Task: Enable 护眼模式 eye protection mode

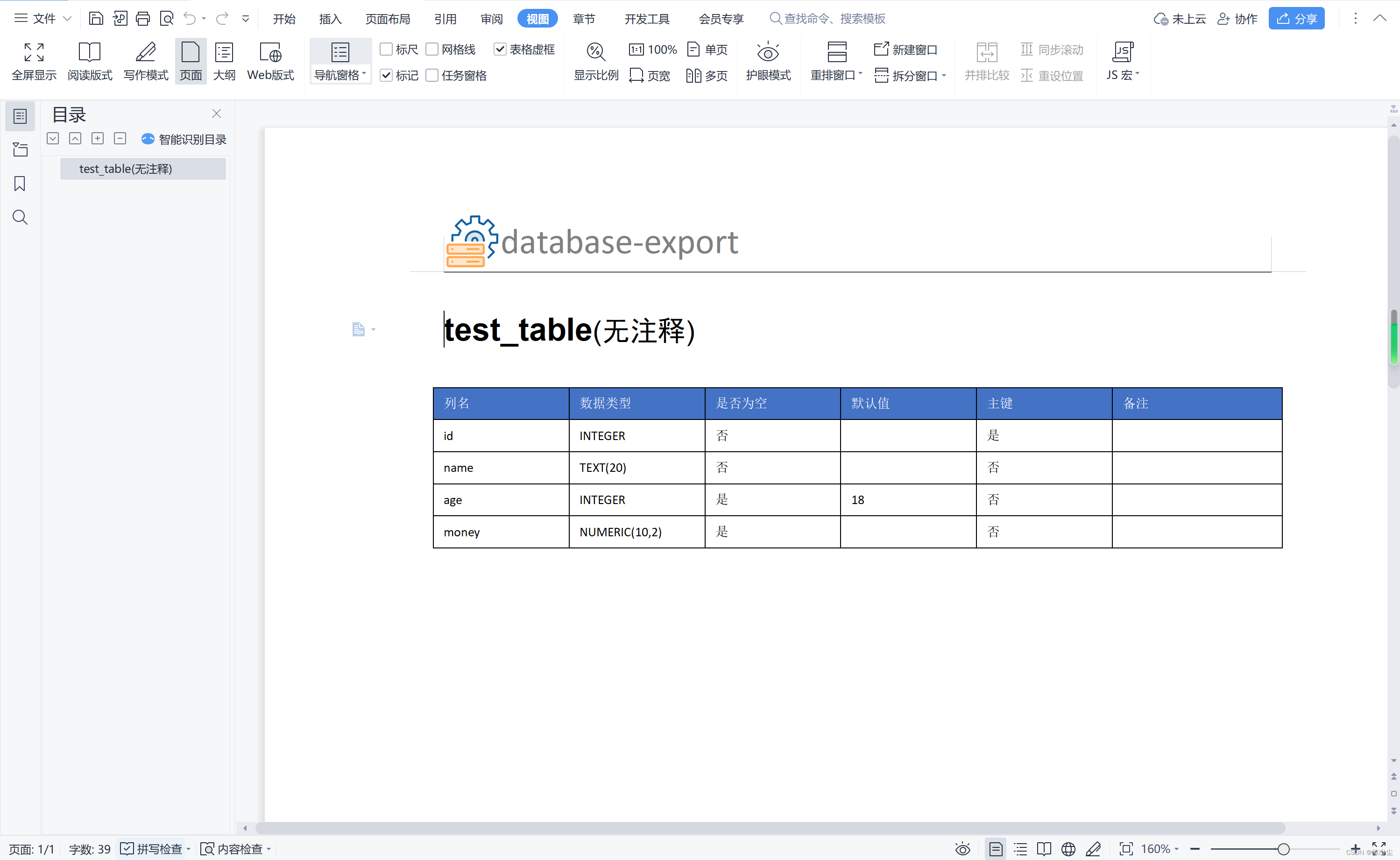Action: click(768, 60)
